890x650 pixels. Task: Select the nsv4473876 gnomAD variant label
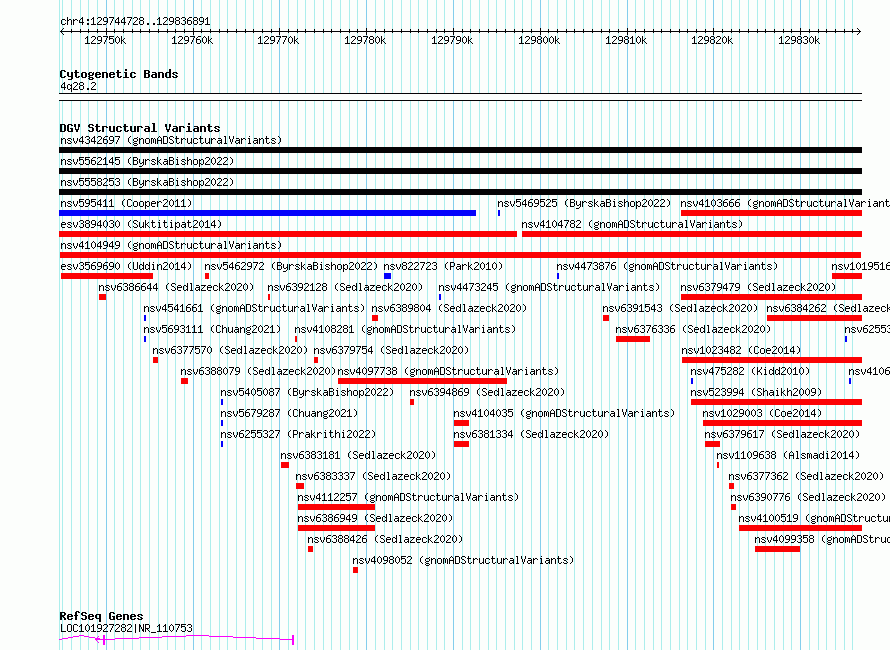(x=667, y=266)
